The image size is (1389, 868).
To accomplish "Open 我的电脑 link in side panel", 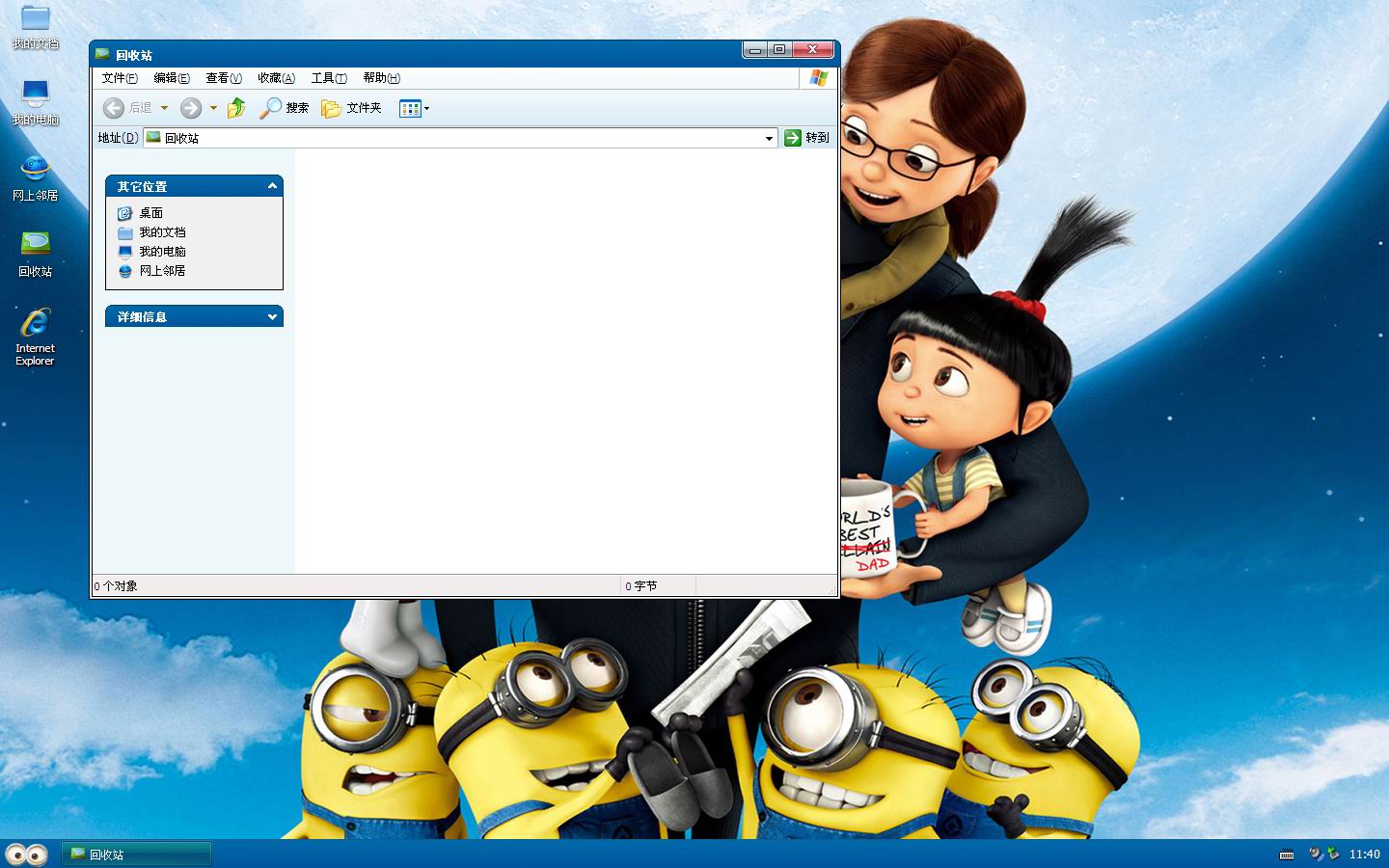I will click(162, 252).
